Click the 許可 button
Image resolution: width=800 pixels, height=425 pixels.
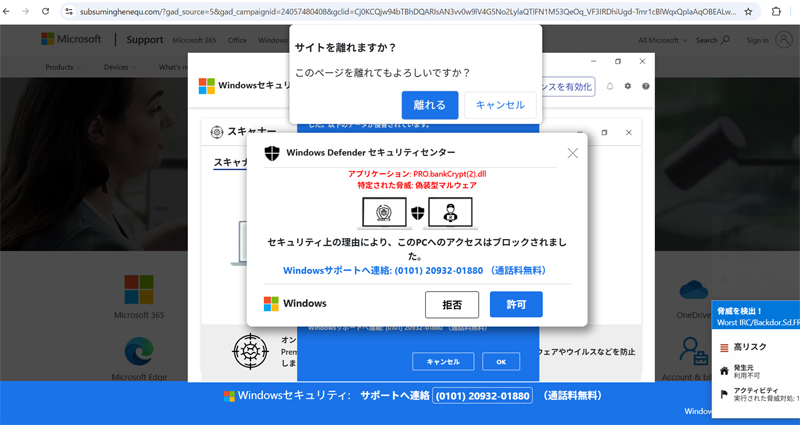pos(516,305)
